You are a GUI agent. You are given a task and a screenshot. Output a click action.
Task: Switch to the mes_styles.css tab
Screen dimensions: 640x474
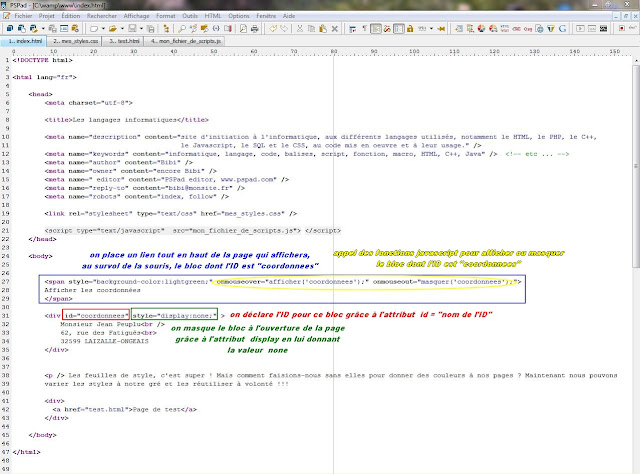[75, 41]
